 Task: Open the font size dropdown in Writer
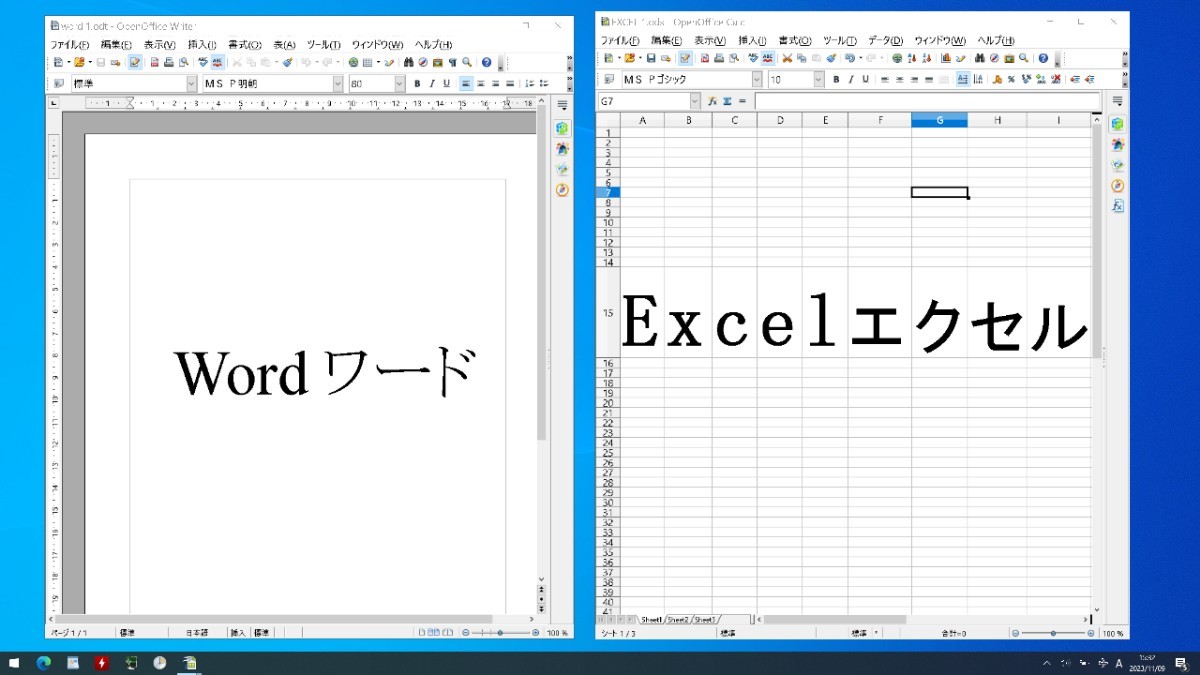tap(399, 84)
